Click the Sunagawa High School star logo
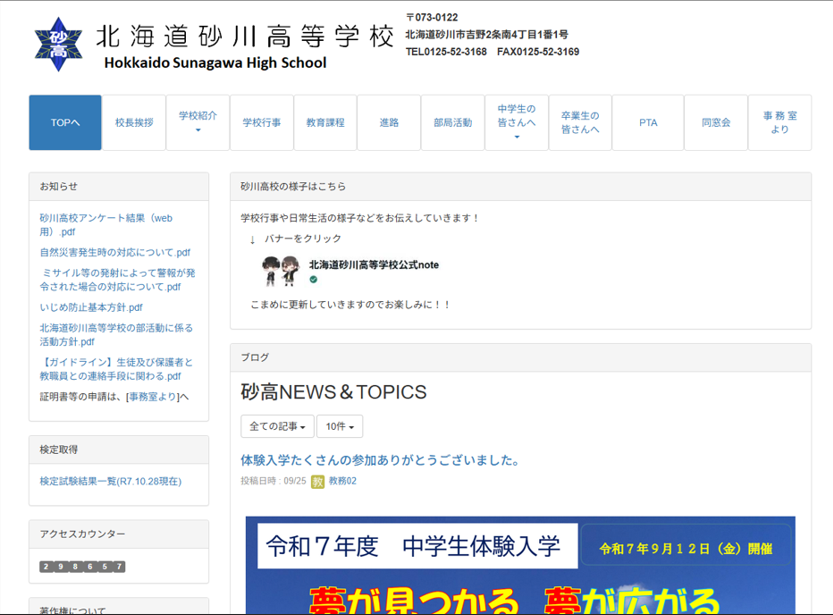Viewport: 833px width, 615px height. coord(55,44)
